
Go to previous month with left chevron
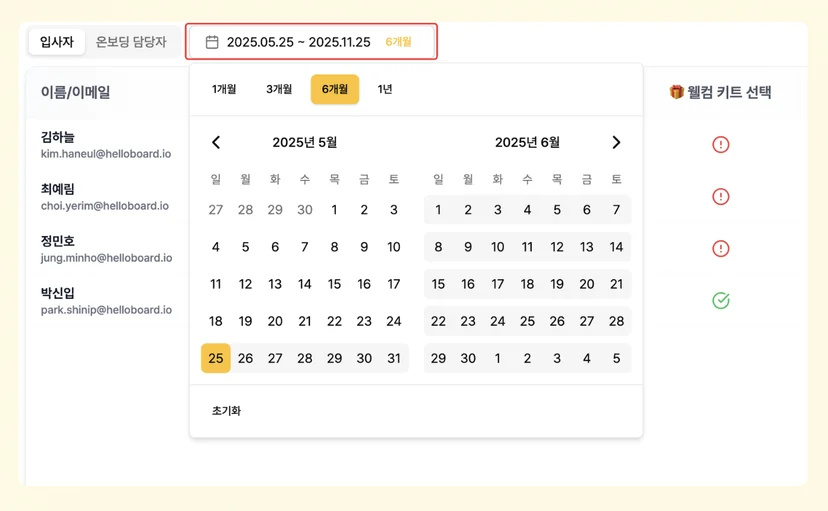[216, 142]
